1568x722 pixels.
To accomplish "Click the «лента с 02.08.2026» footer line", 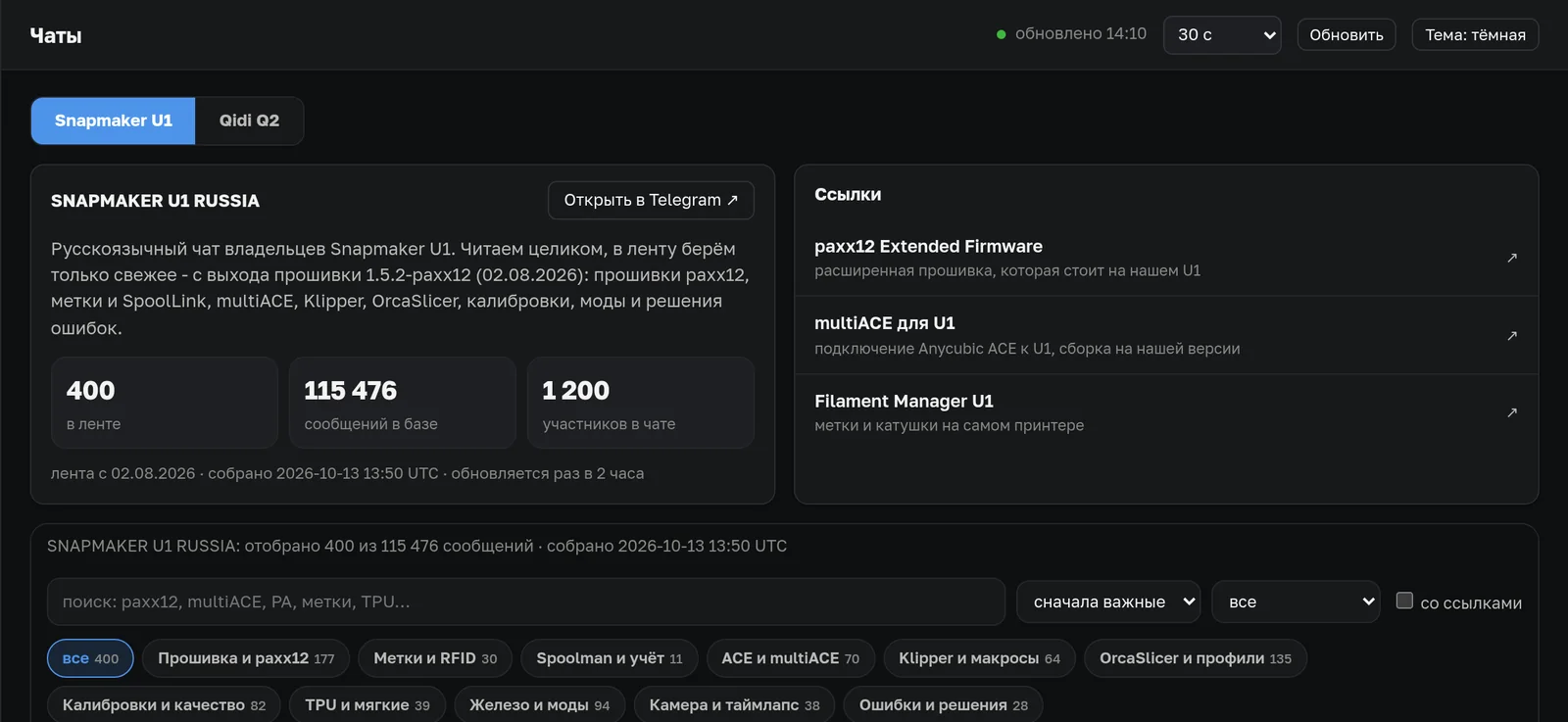I will (x=347, y=473).
